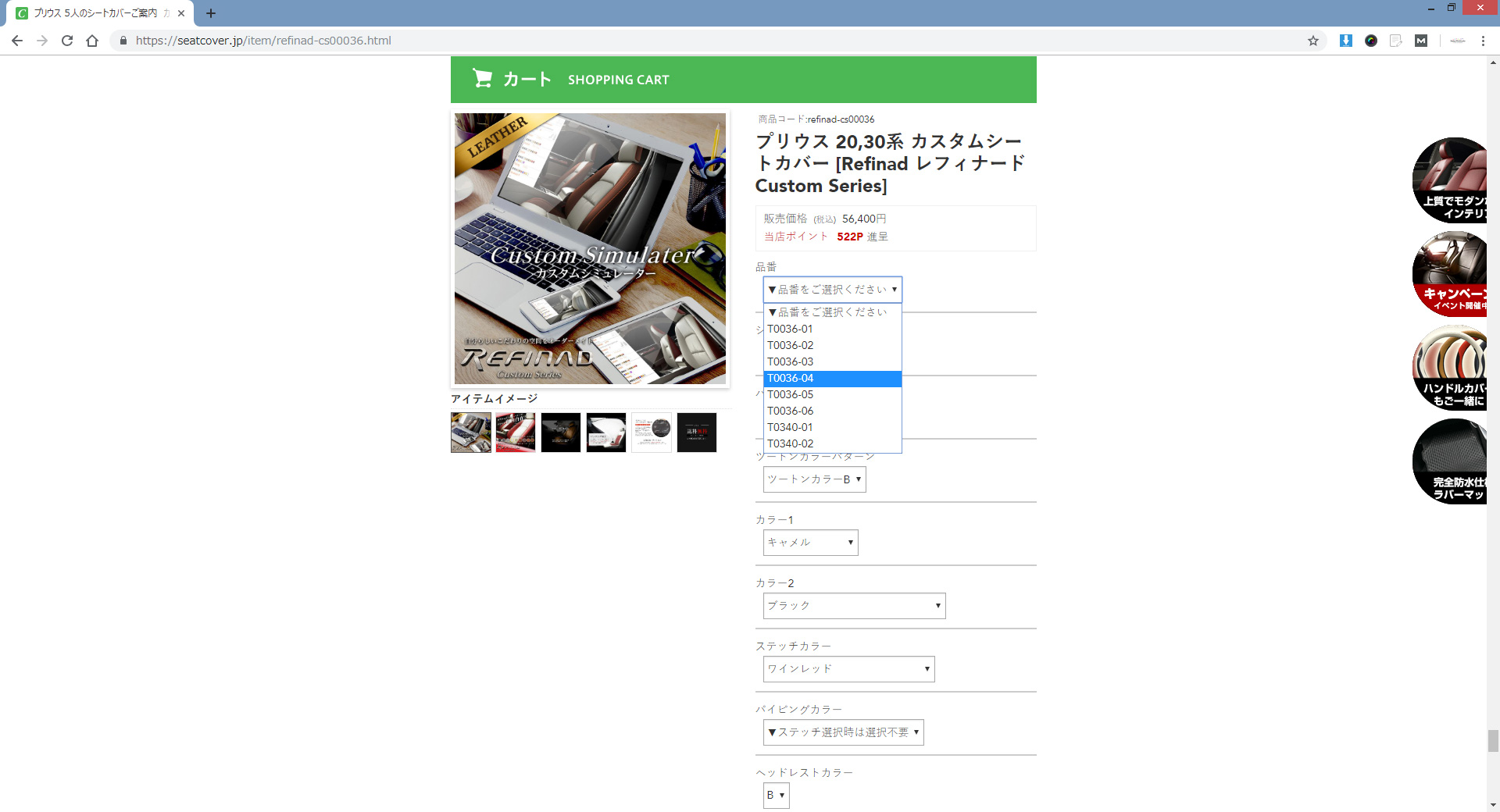Viewport: 1500px width, 812px height.
Task: Select part number T0036-01
Action: coord(833,329)
